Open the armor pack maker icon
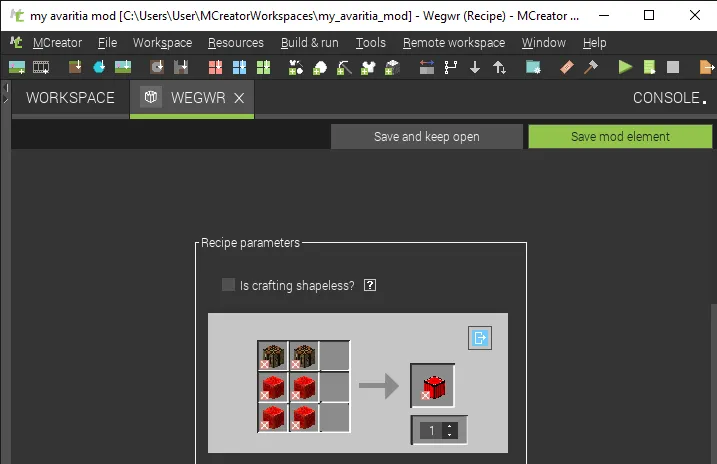717x464 pixels. pos(368,68)
